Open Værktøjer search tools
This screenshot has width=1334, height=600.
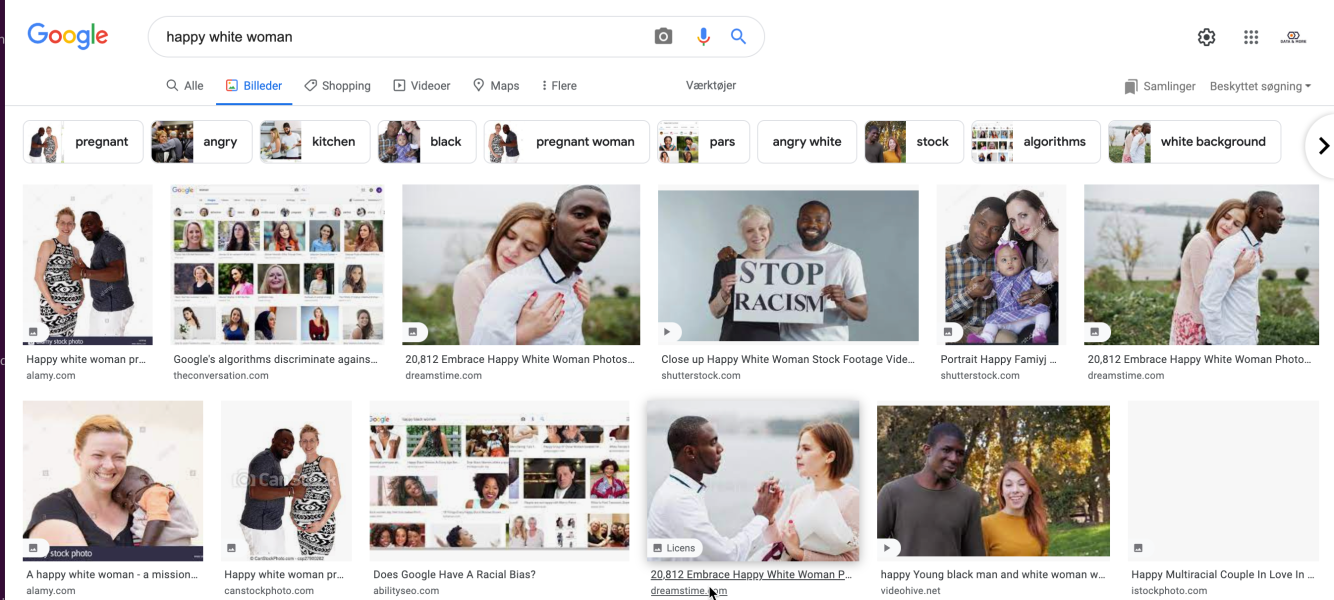click(x=711, y=85)
